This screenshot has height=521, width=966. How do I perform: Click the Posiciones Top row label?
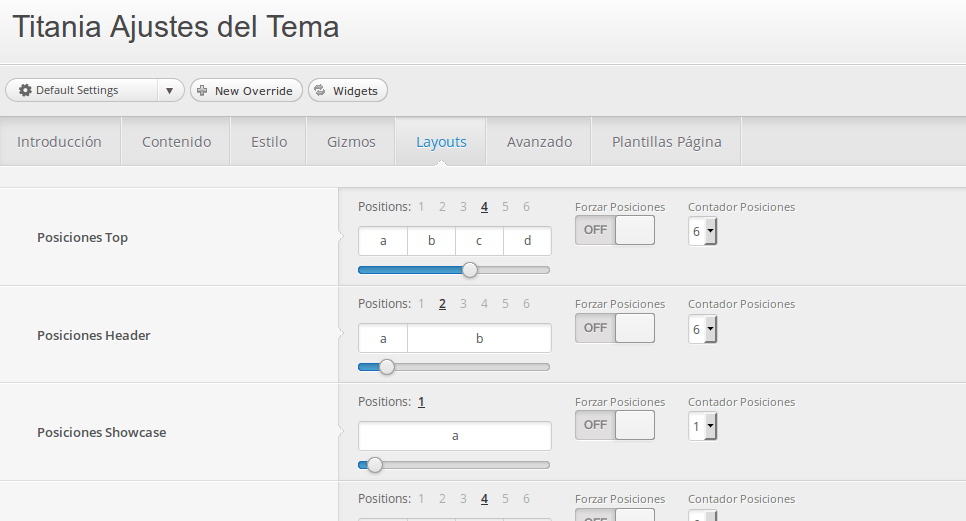tap(83, 238)
